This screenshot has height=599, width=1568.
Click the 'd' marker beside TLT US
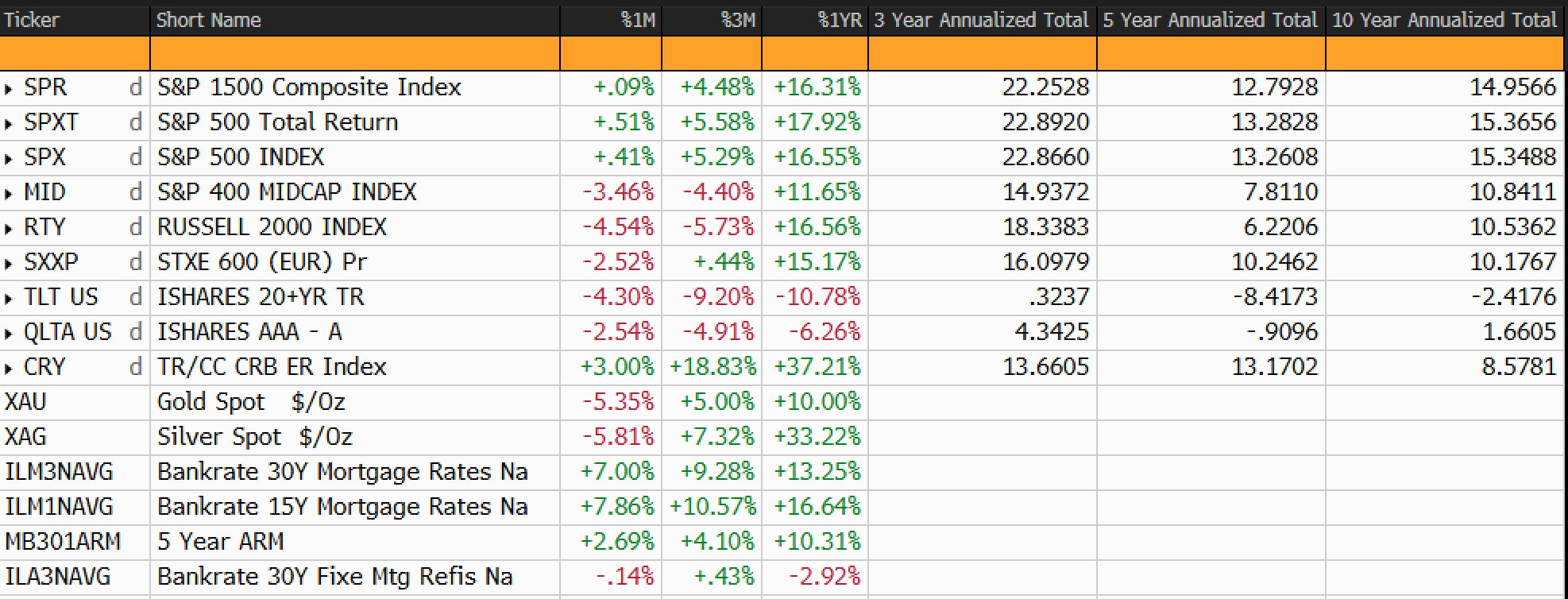coord(135,296)
